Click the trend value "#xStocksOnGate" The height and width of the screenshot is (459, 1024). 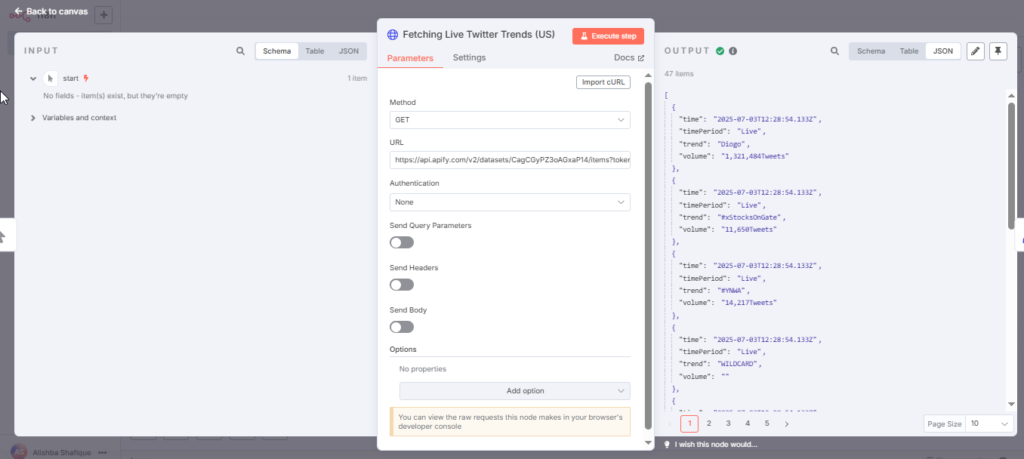click(x=752, y=217)
